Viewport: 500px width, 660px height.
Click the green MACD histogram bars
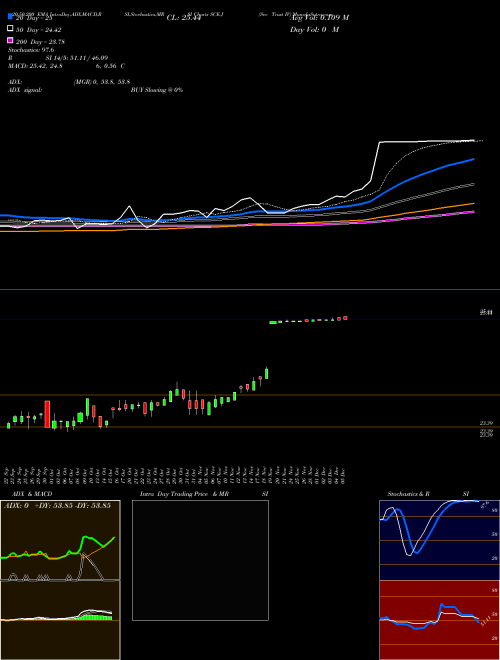[x=96, y=617]
